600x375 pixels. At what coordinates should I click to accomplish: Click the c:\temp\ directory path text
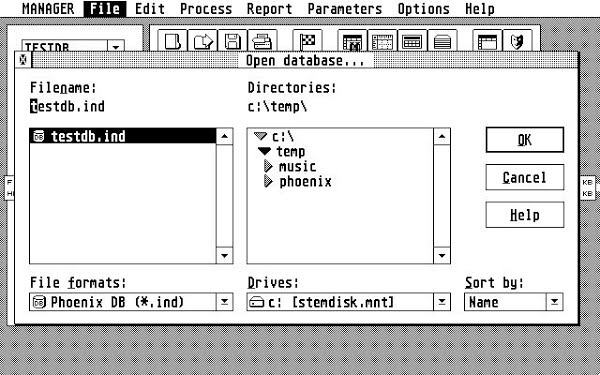click(277, 106)
